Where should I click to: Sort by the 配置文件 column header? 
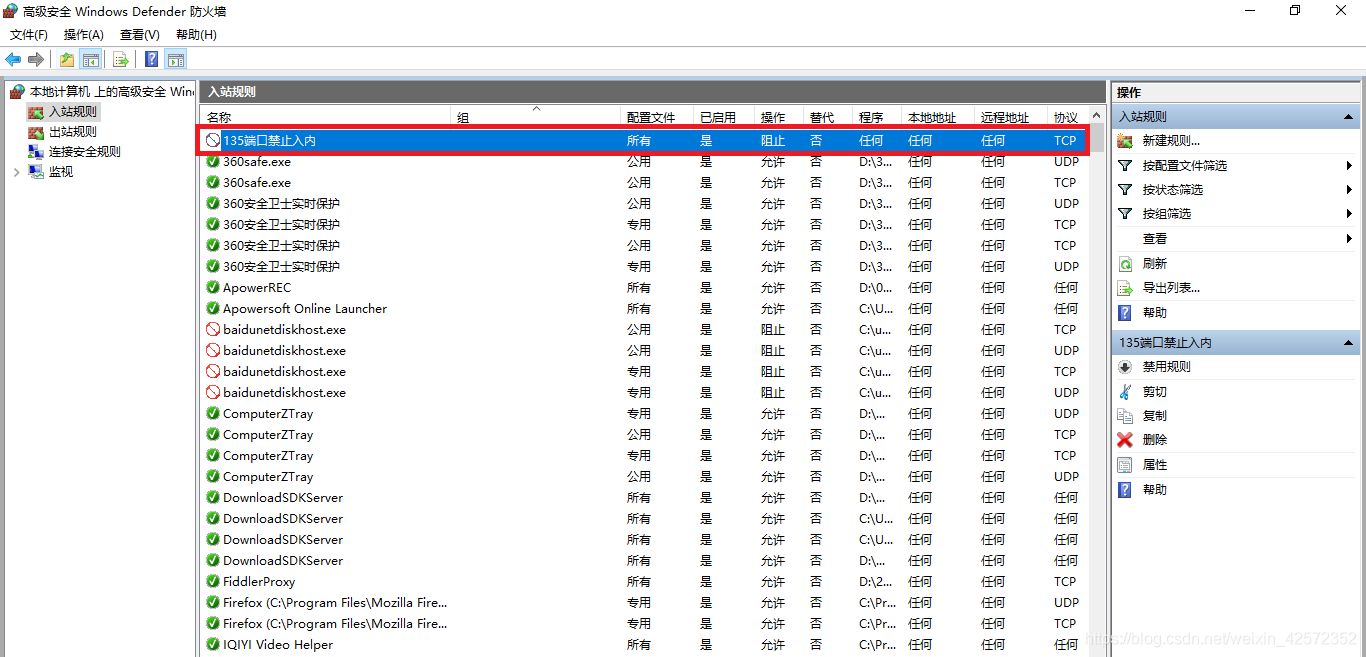click(x=656, y=117)
